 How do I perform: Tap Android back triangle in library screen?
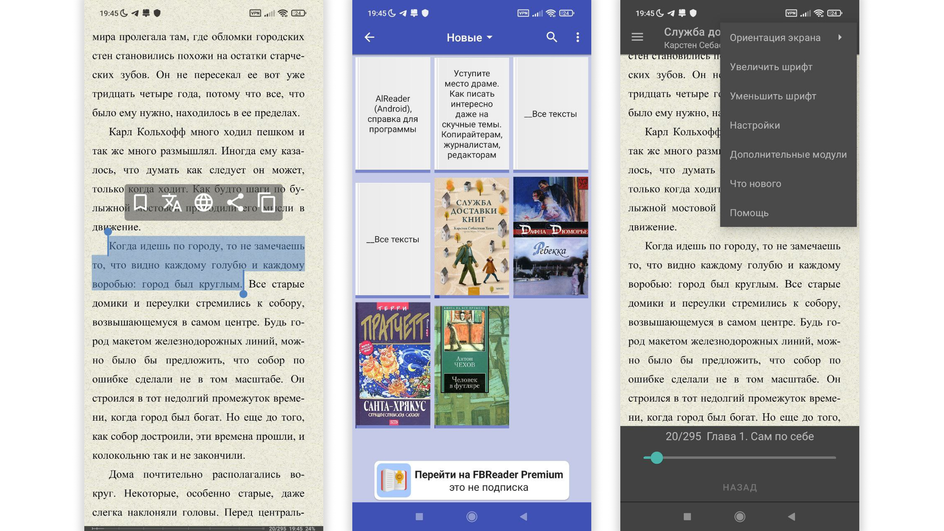[x=523, y=517]
